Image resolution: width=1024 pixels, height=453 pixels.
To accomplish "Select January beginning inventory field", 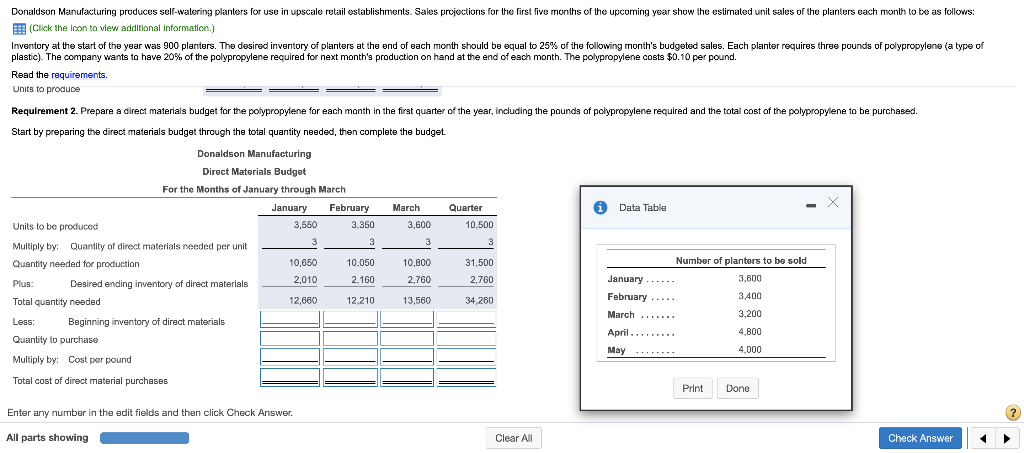I will coord(290,319).
